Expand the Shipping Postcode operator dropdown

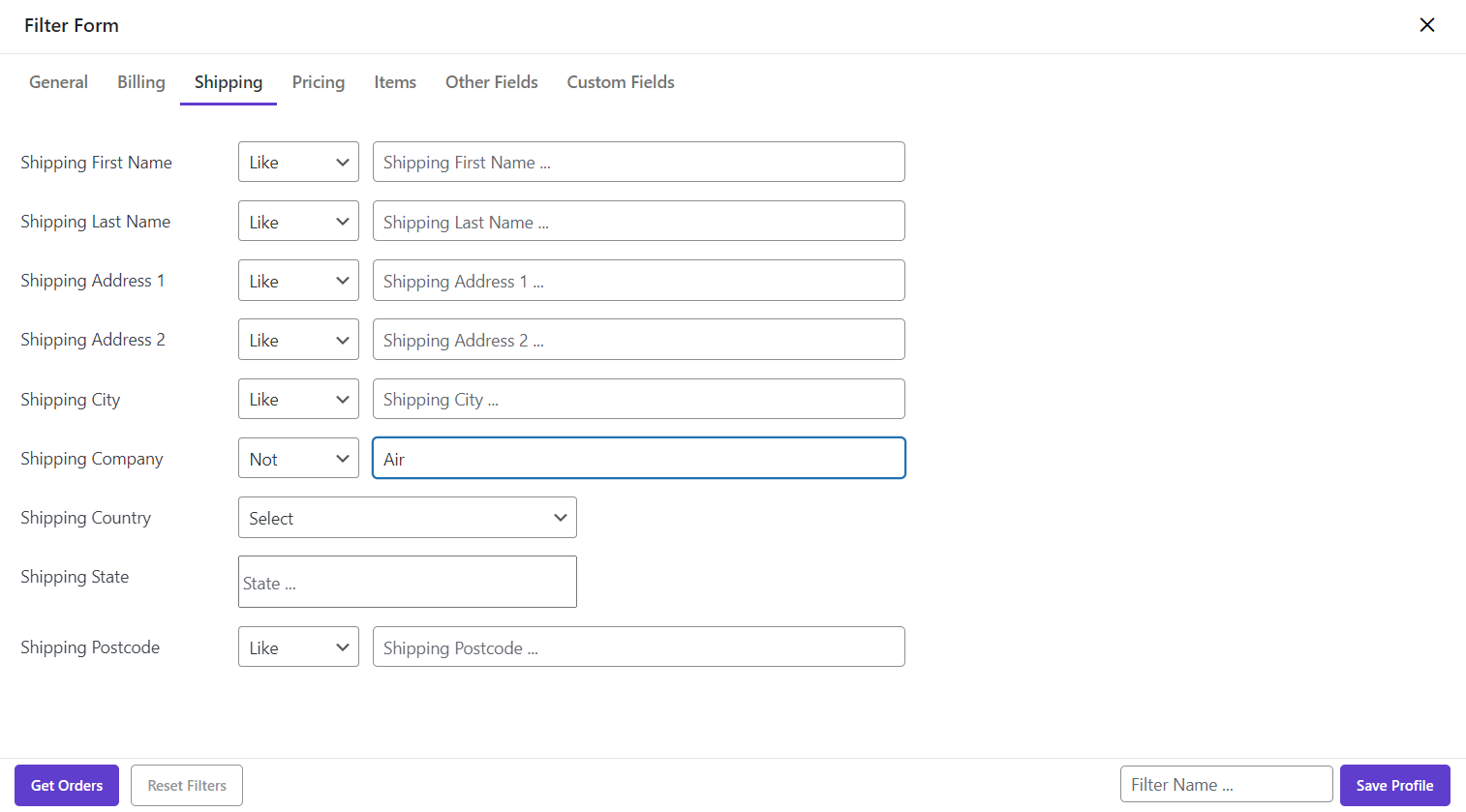[x=298, y=647]
